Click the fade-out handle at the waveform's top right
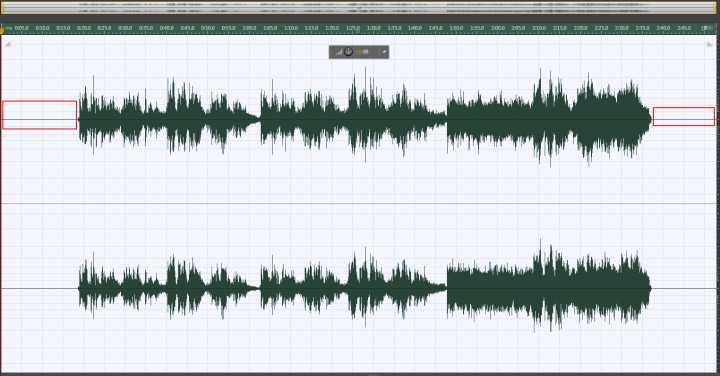 pos(709,44)
